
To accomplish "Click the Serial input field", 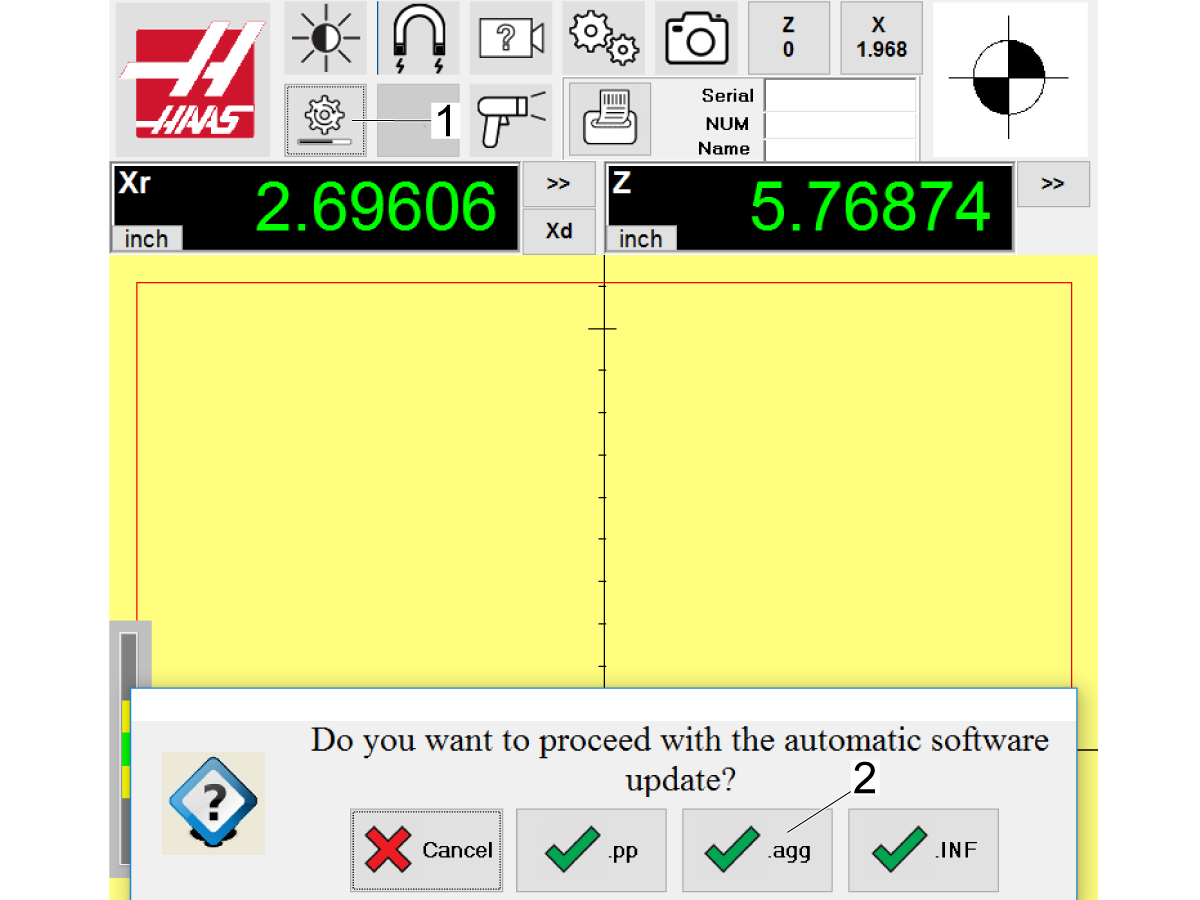I will [841, 96].
